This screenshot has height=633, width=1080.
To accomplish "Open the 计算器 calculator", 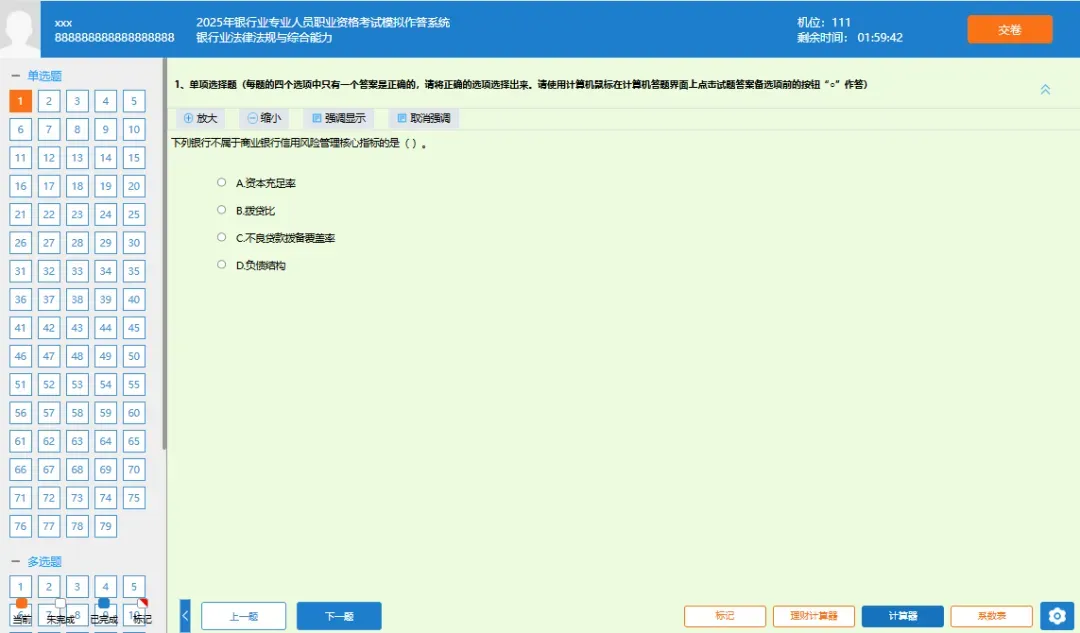I will click(x=902, y=616).
